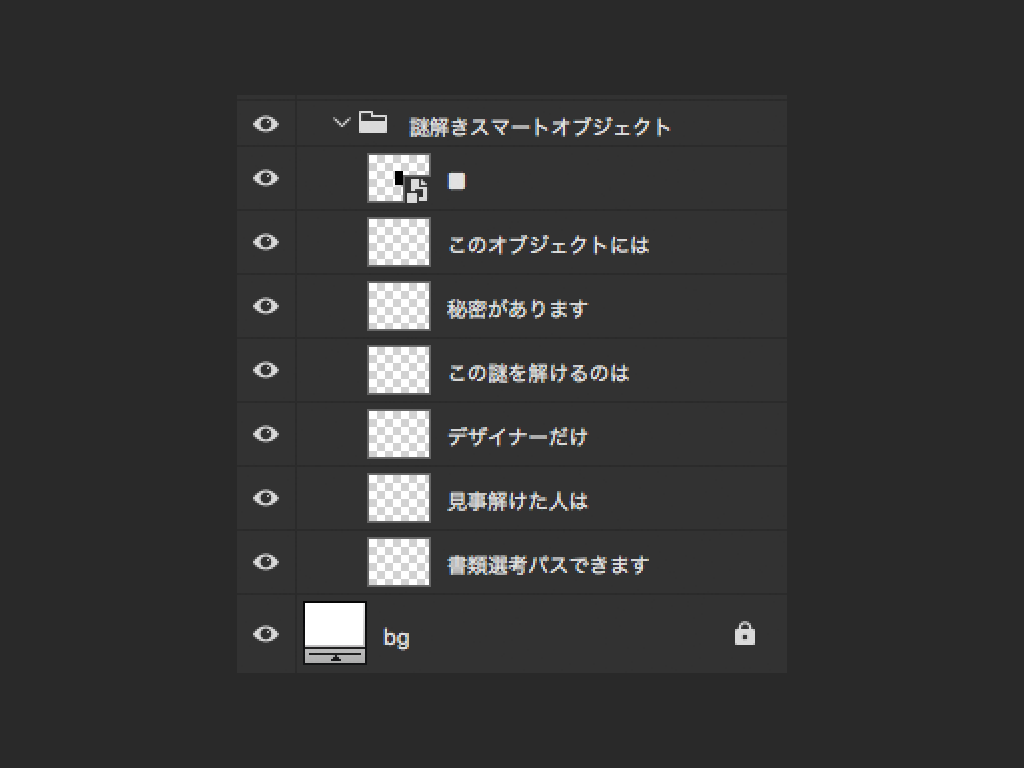Image resolution: width=1024 pixels, height=768 pixels.
Task: Toggle eye icon for 秘密があります layer
Action: [266, 306]
